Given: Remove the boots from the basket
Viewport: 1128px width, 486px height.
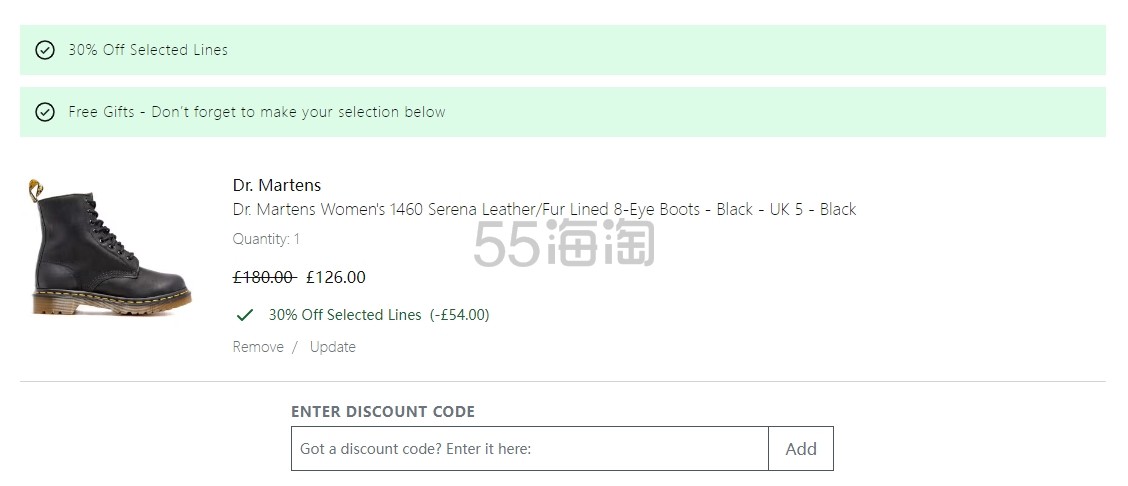Looking at the screenshot, I should point(258,347).
